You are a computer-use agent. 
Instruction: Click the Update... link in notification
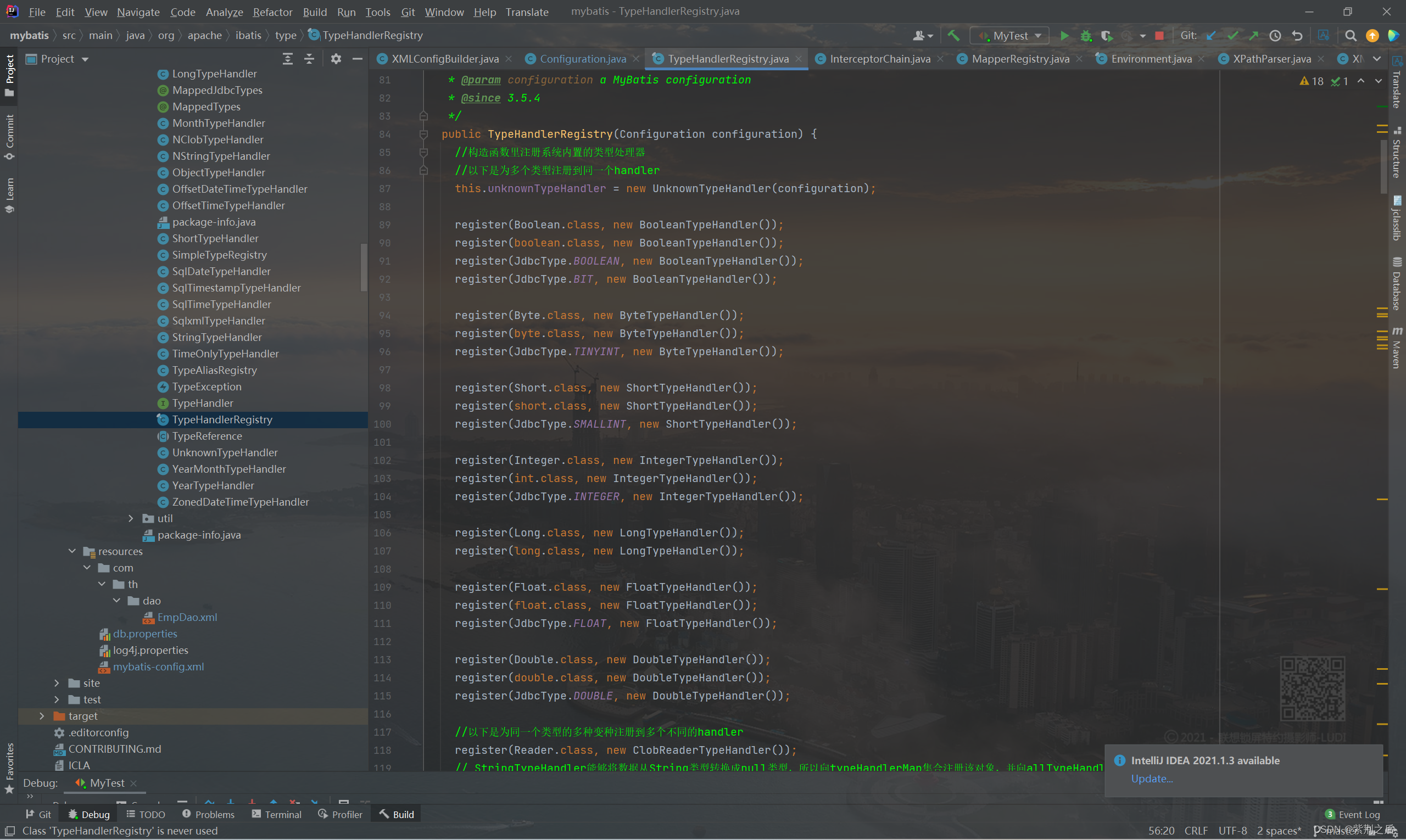(x=1151, y=779)
